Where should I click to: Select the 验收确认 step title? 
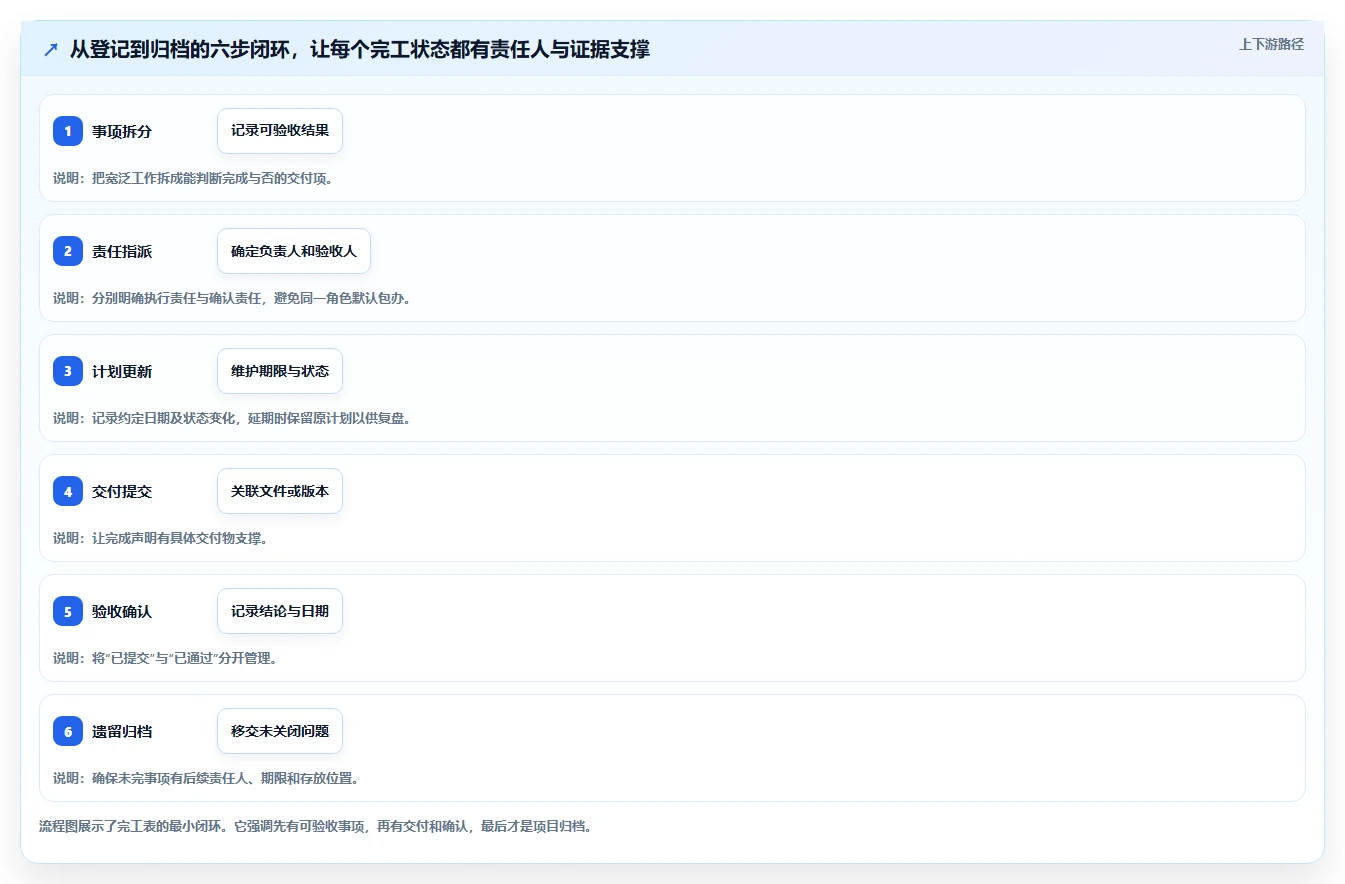click(x=122, y=611)
